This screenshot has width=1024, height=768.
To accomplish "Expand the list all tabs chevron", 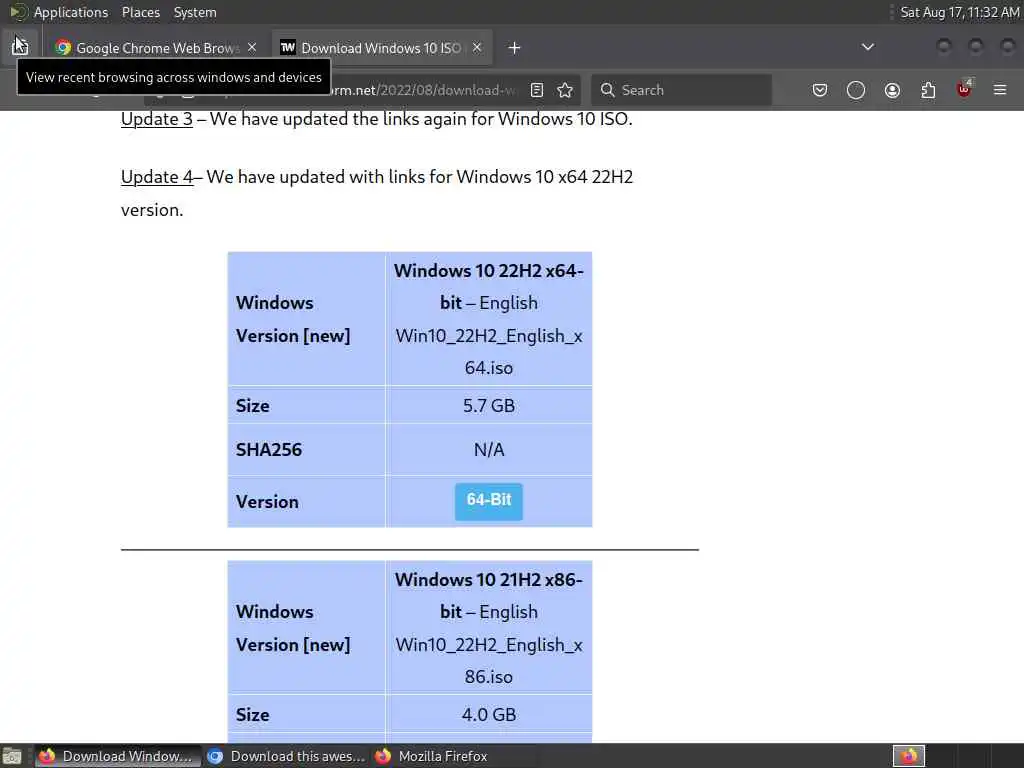I will click(x=868, y=47).
